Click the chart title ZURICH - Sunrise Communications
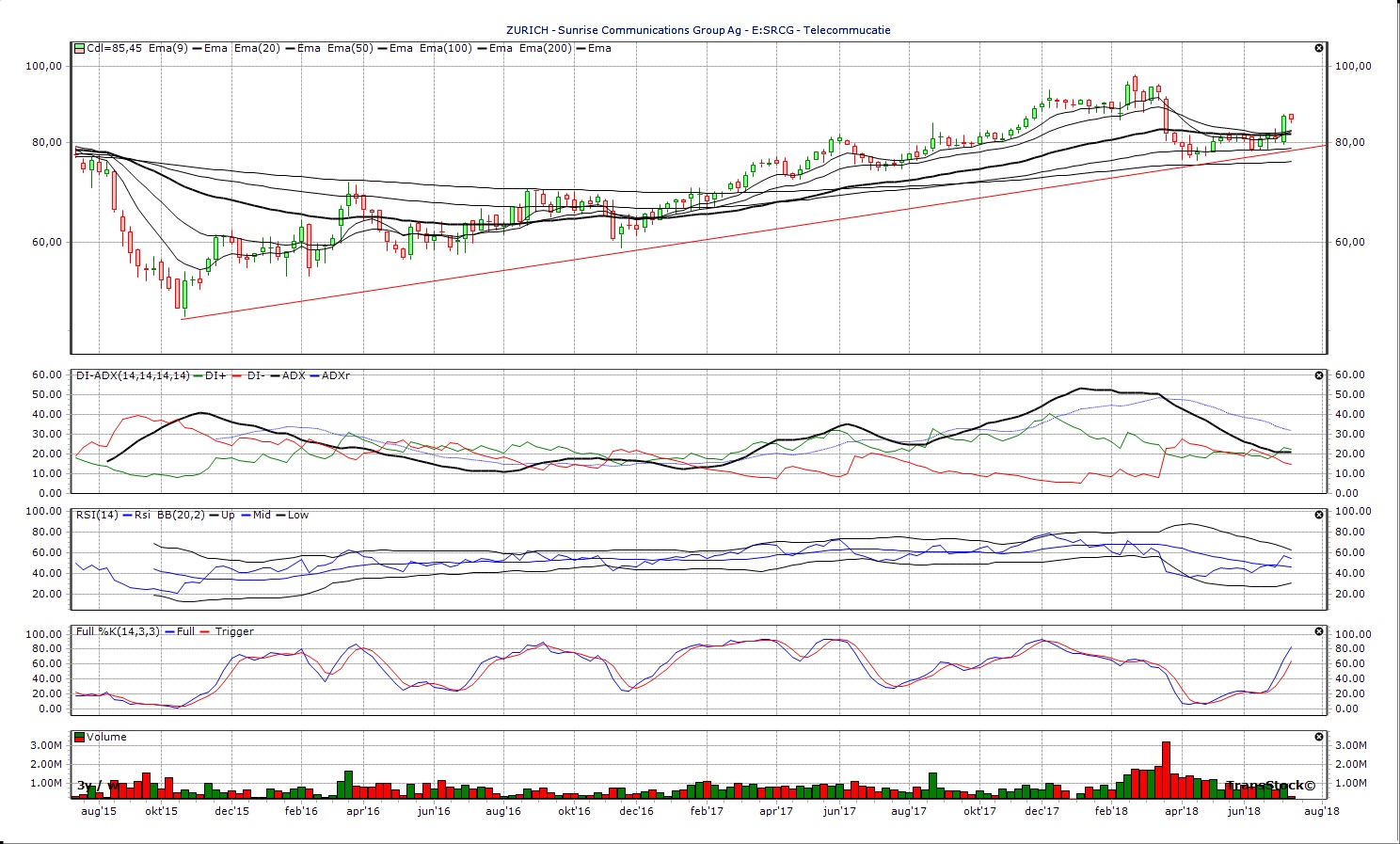 tap(698, 30)
